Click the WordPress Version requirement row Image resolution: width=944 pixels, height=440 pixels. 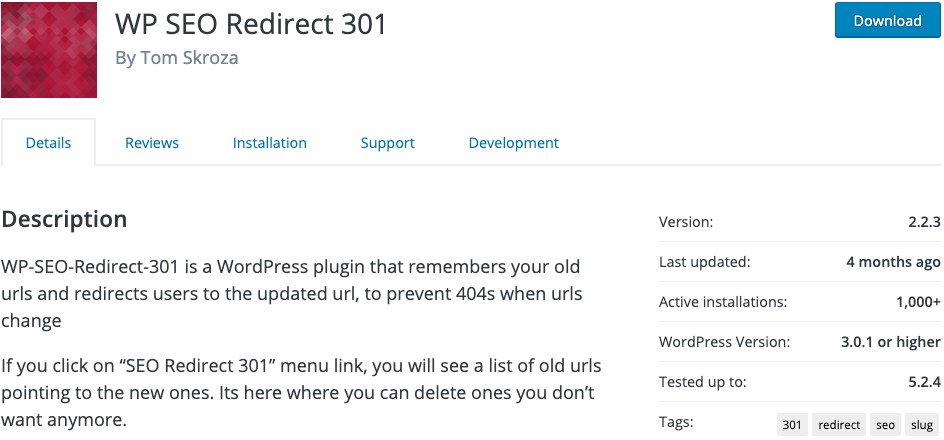click(800, 342)
